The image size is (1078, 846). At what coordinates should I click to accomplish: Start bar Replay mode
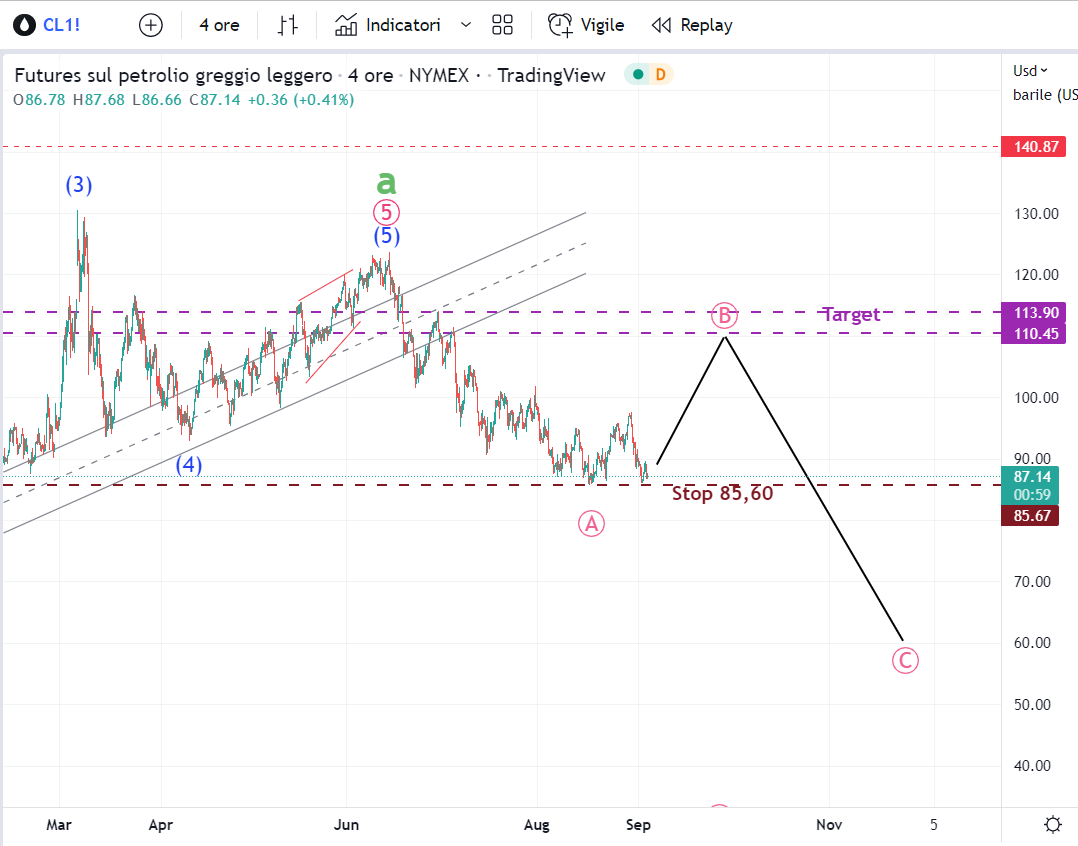pyautogui.click(x=692, y=25)
